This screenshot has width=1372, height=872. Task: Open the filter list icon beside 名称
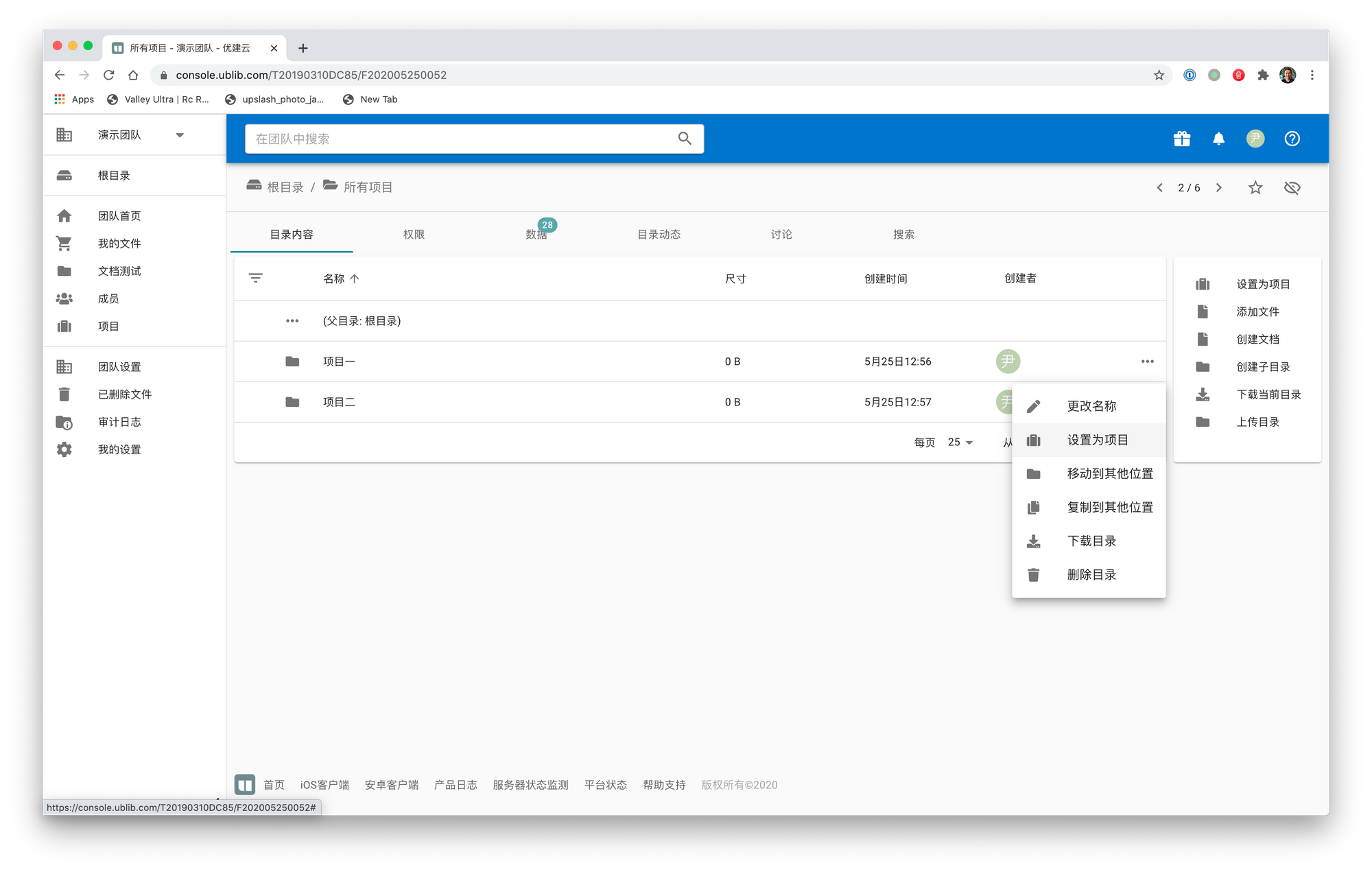point(255,278)
